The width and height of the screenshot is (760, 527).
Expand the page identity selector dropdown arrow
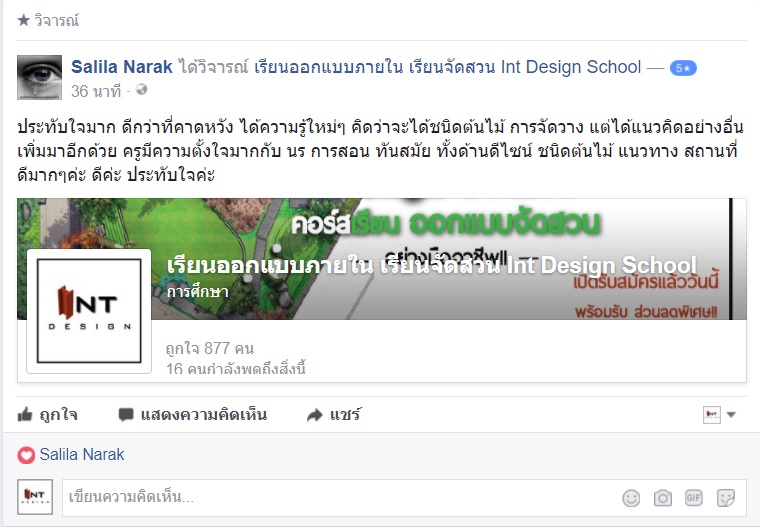[x=731, y=415]
